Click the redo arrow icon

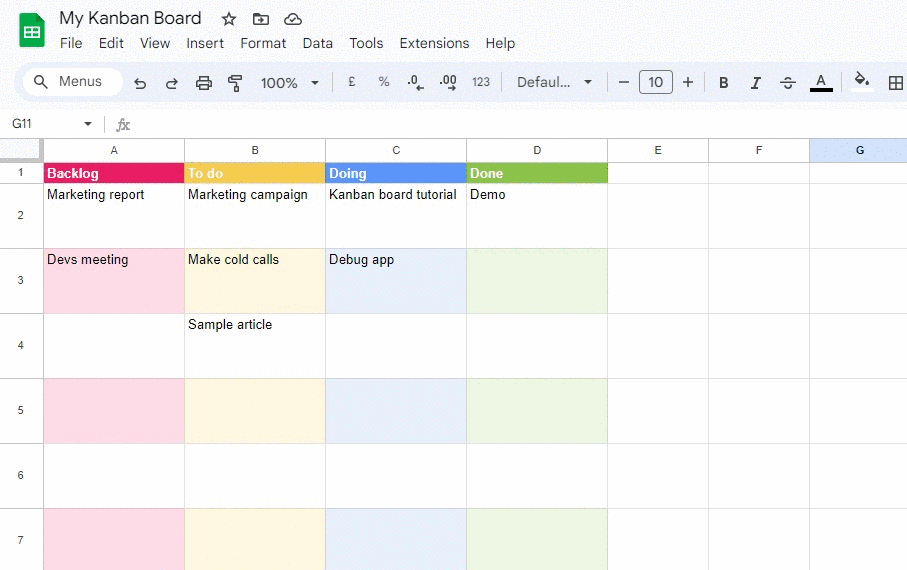tap(171, 83)
